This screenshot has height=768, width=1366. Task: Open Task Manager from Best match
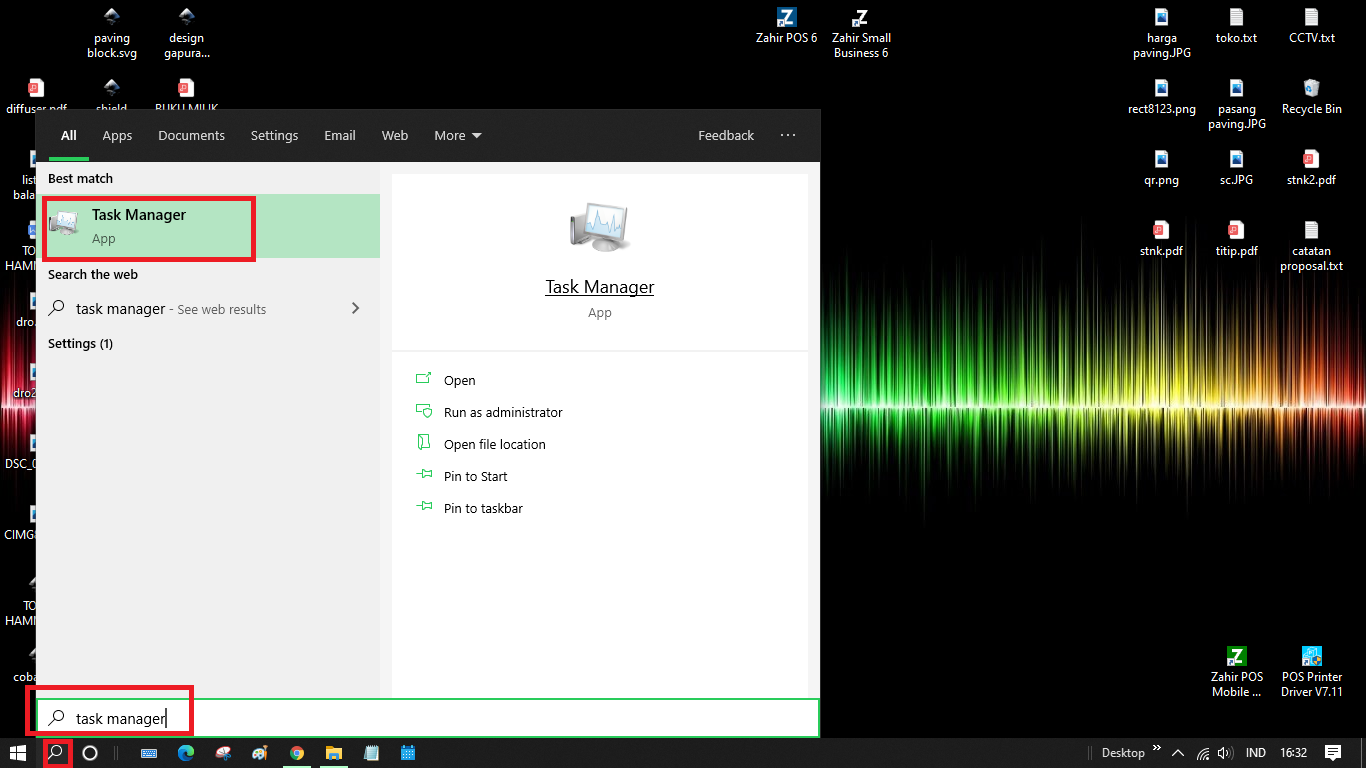tap(208, 226)
